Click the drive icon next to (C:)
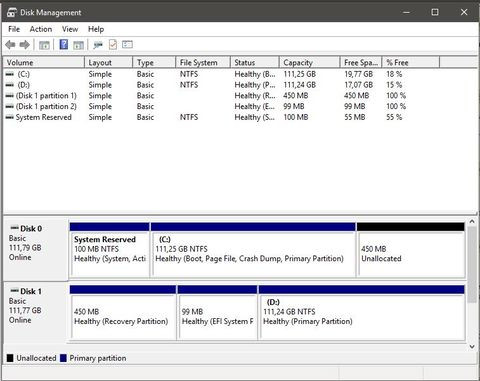The image size is (480, 381). click(10, 74)
